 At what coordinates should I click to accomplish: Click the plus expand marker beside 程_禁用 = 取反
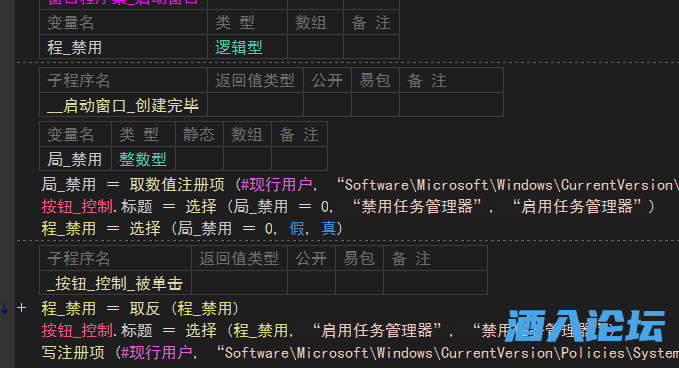pos(21,308)
